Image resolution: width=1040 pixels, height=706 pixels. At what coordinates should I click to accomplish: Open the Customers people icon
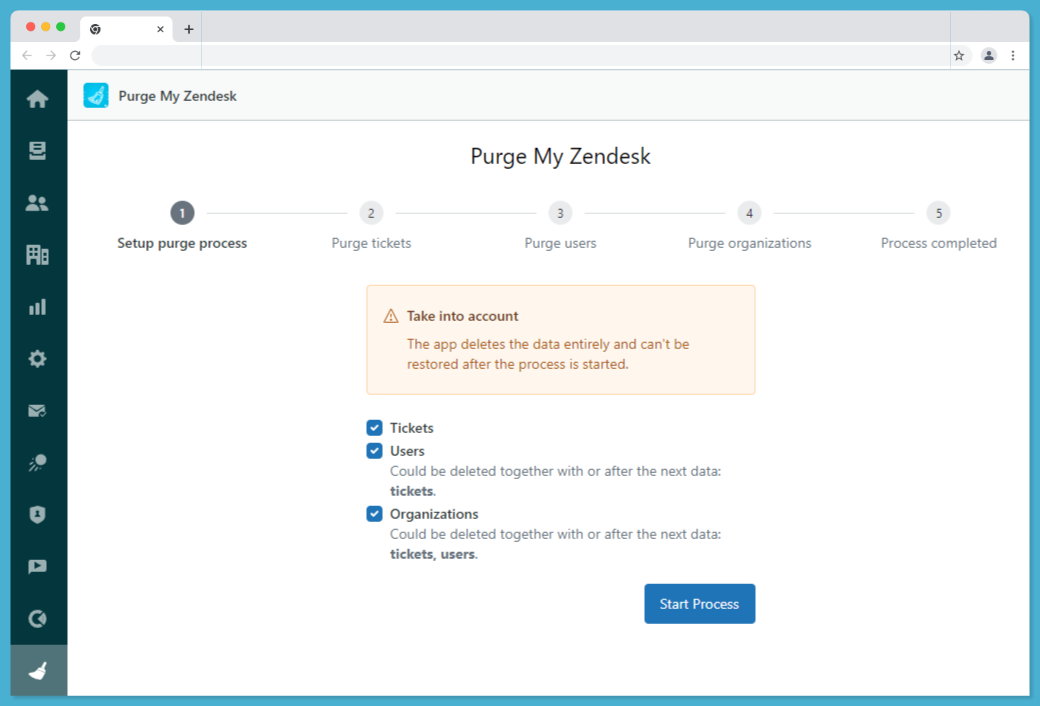(37, 202)
